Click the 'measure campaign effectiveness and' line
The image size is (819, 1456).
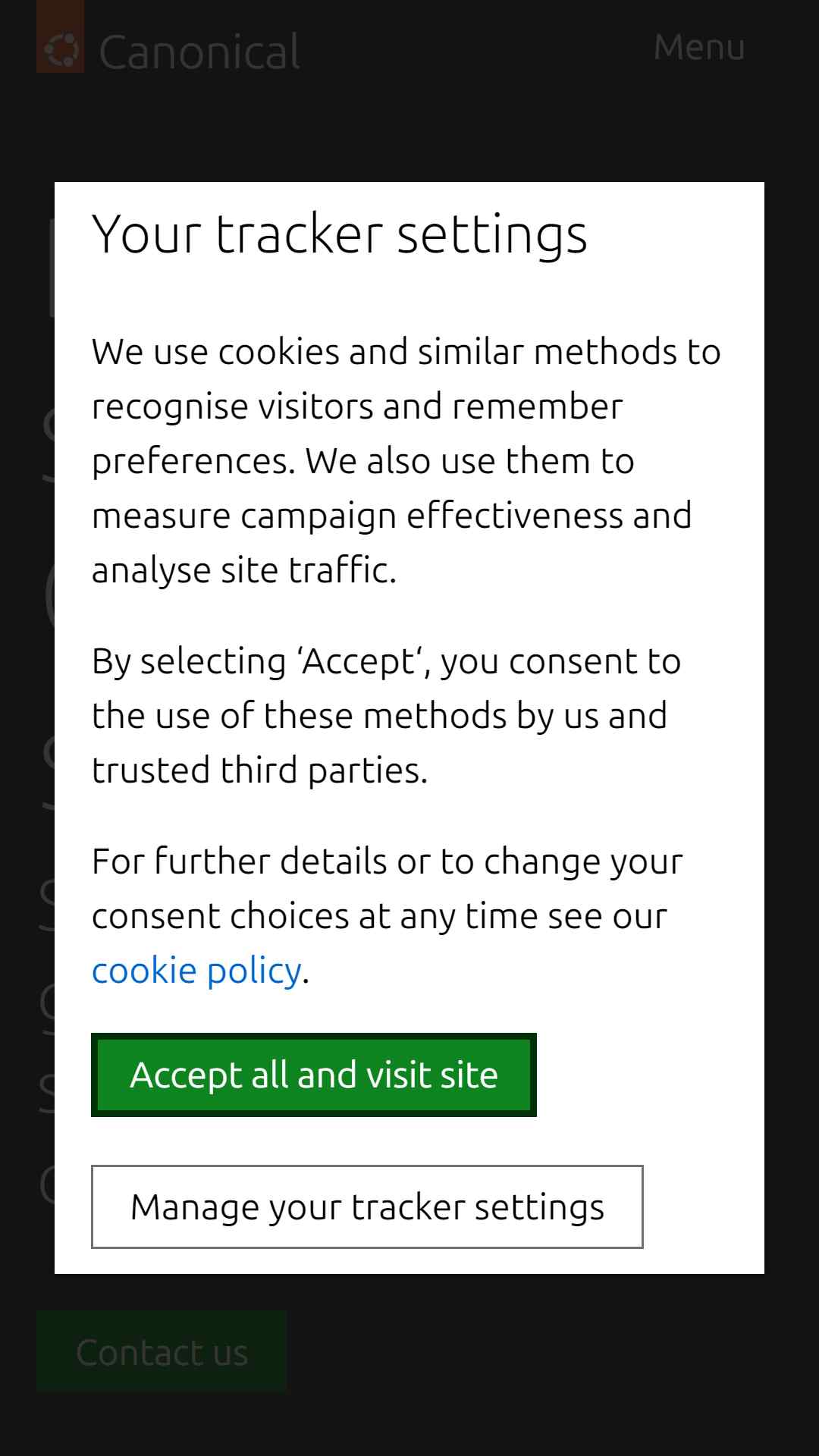392,515
